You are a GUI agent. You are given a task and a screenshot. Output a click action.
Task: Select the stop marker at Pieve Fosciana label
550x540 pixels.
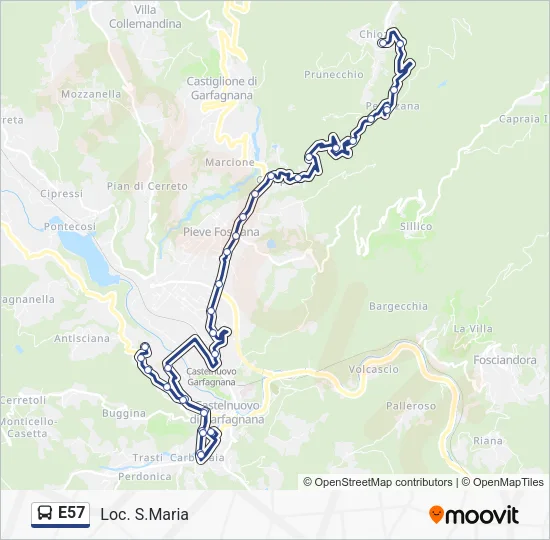tap(236, 235)
